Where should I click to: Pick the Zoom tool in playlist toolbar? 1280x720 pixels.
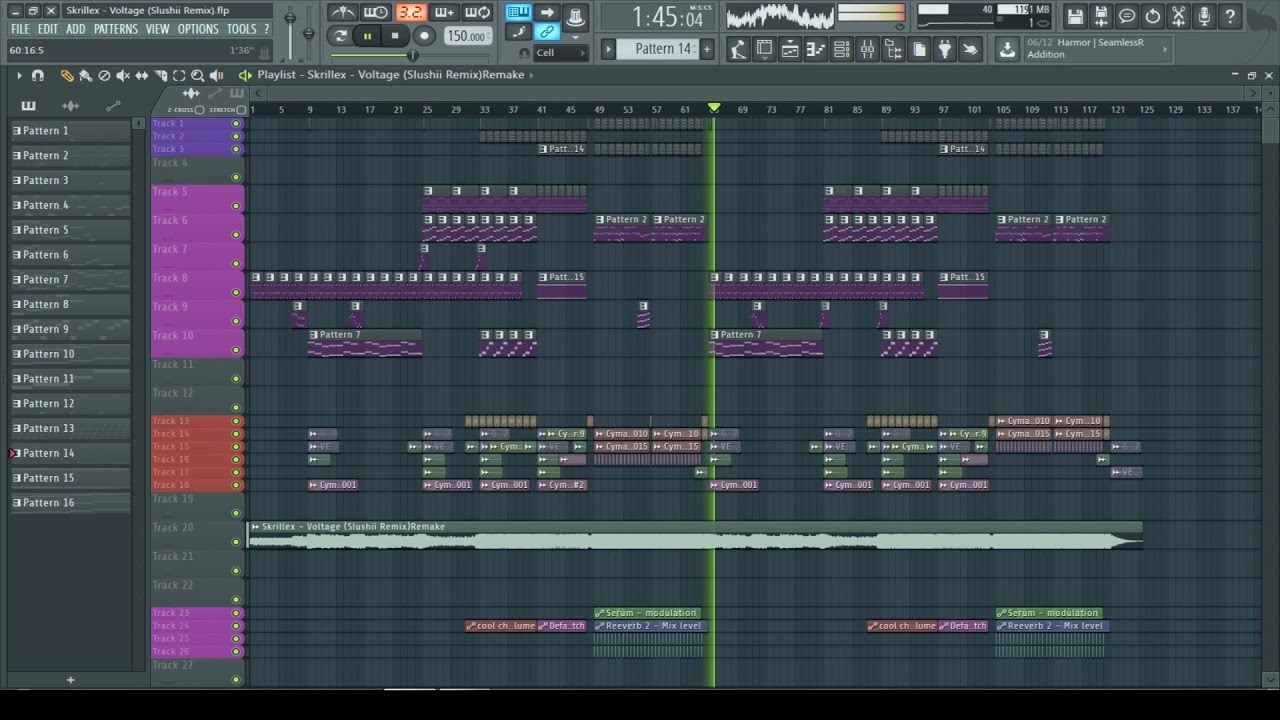[198, 75]
